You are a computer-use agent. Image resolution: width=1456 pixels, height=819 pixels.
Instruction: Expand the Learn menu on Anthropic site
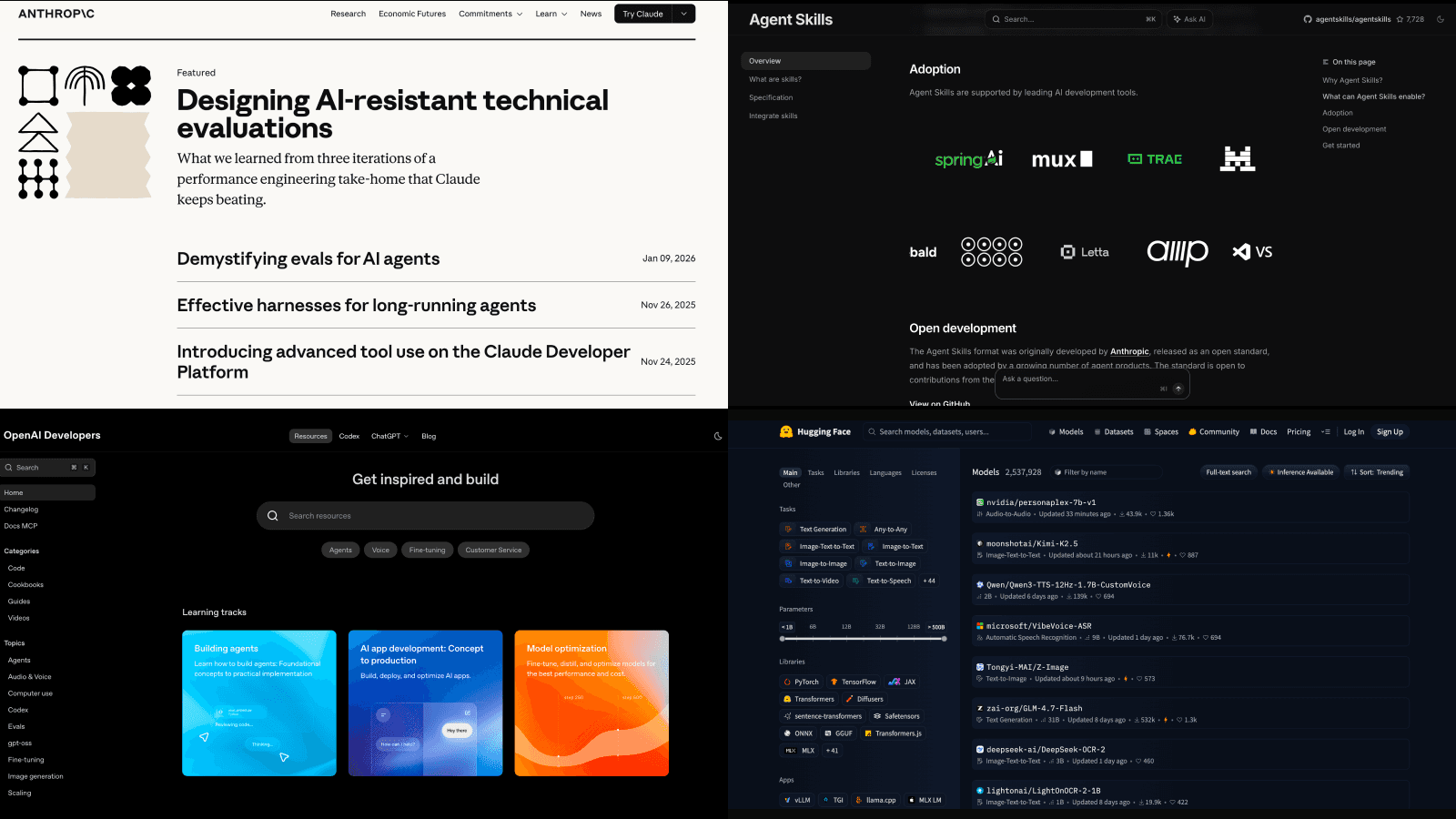(551, 14)
